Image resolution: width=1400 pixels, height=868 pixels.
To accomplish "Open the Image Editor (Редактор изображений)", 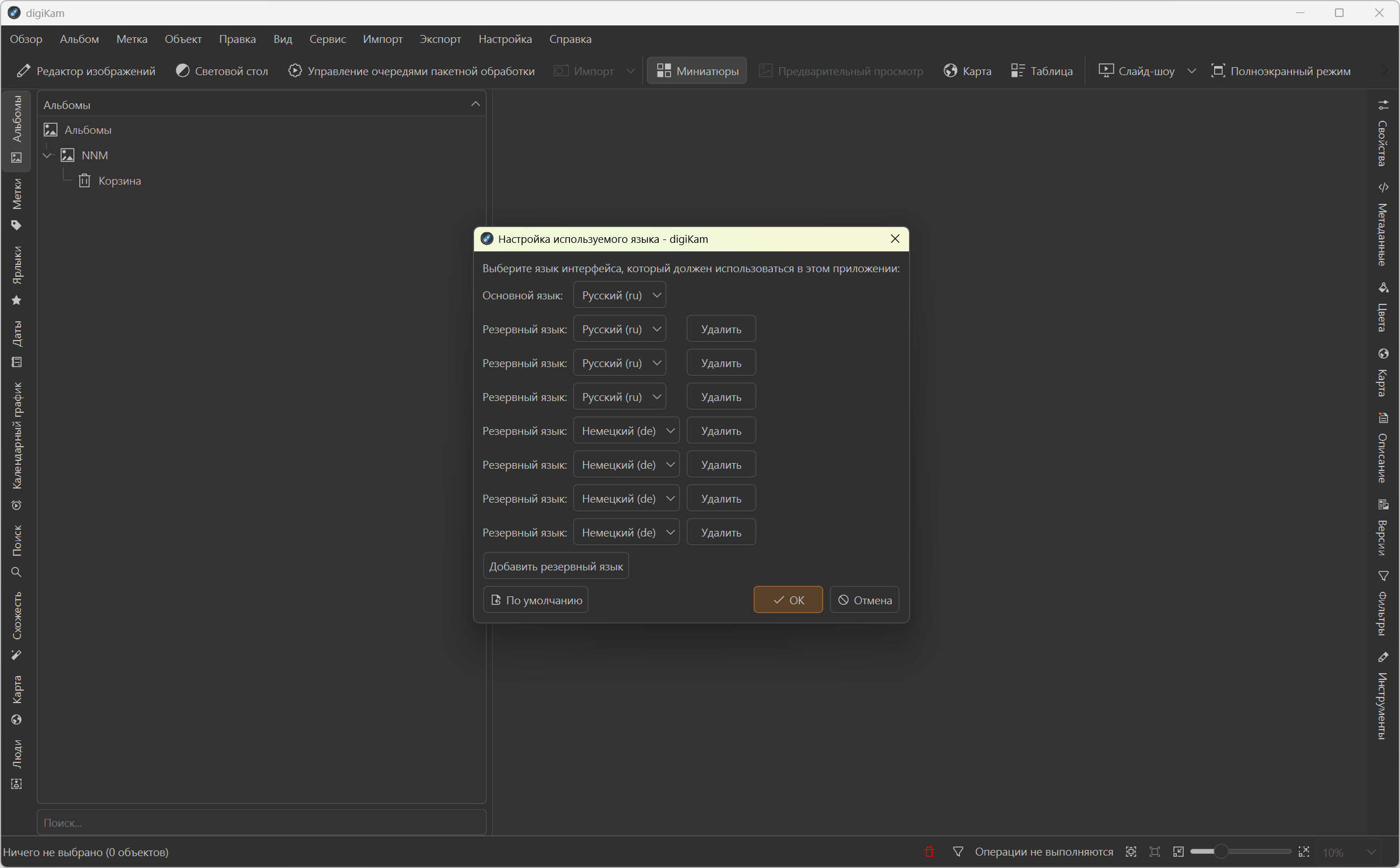I will pyautogui.click(x=86, y=71).
